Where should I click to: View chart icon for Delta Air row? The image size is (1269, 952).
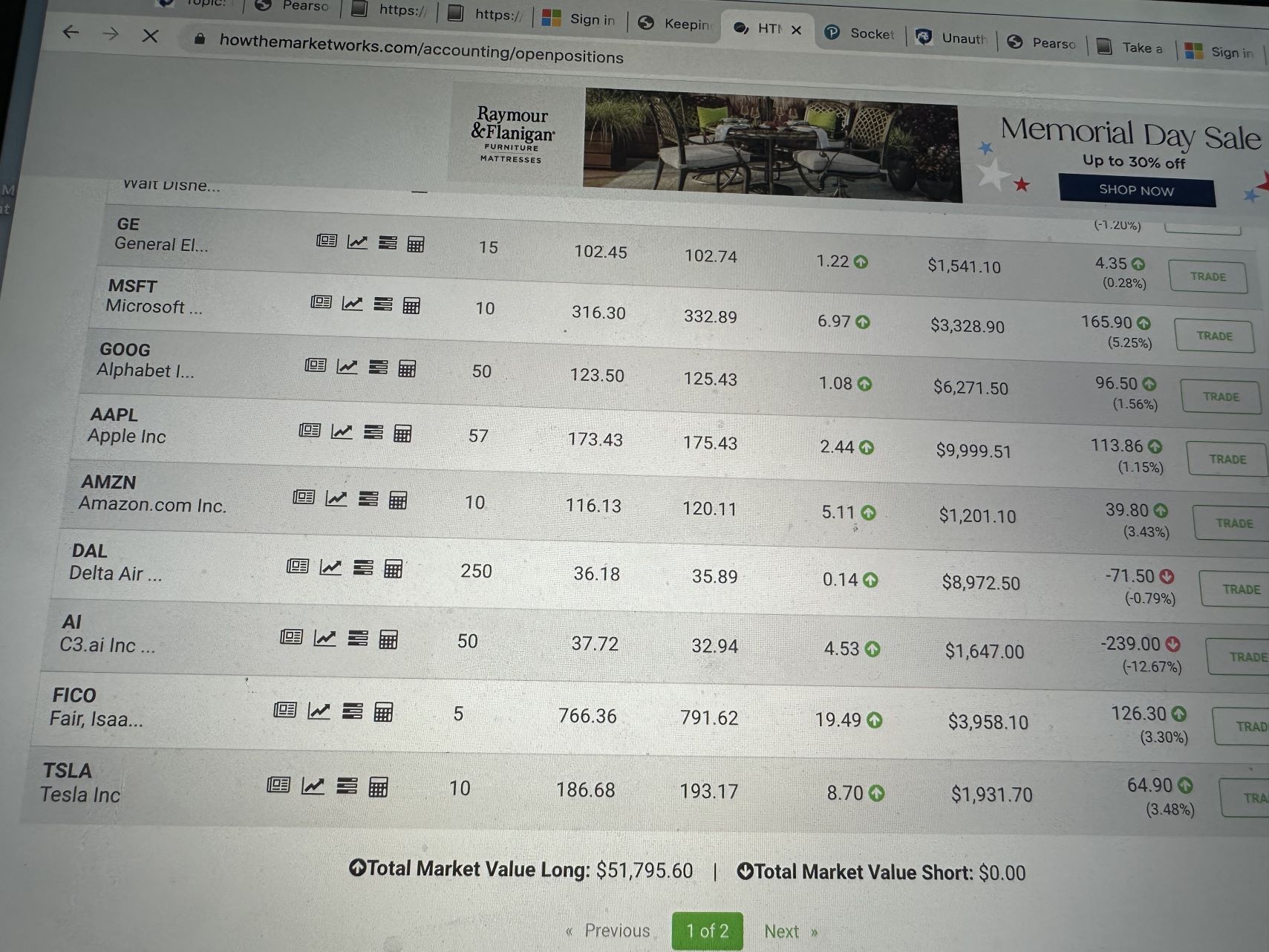tap(330, 567)
